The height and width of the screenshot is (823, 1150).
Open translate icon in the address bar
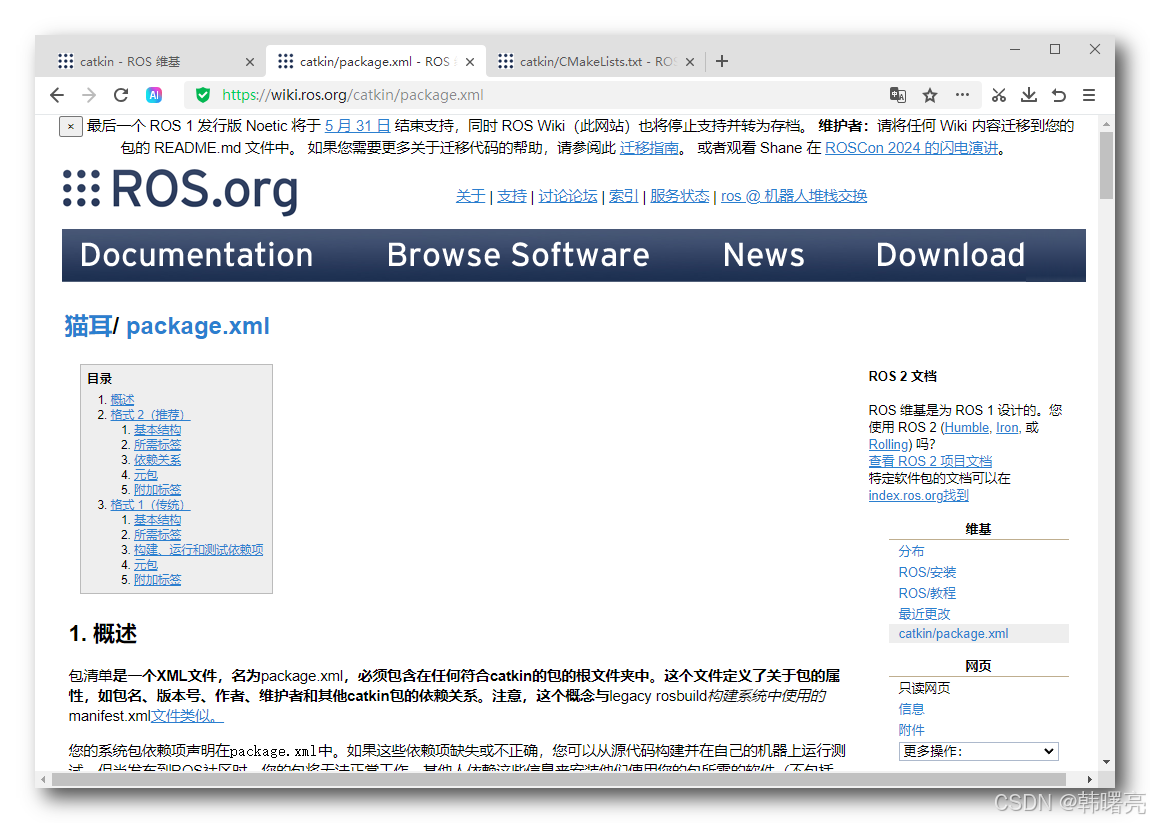click(x=897, y=95)
